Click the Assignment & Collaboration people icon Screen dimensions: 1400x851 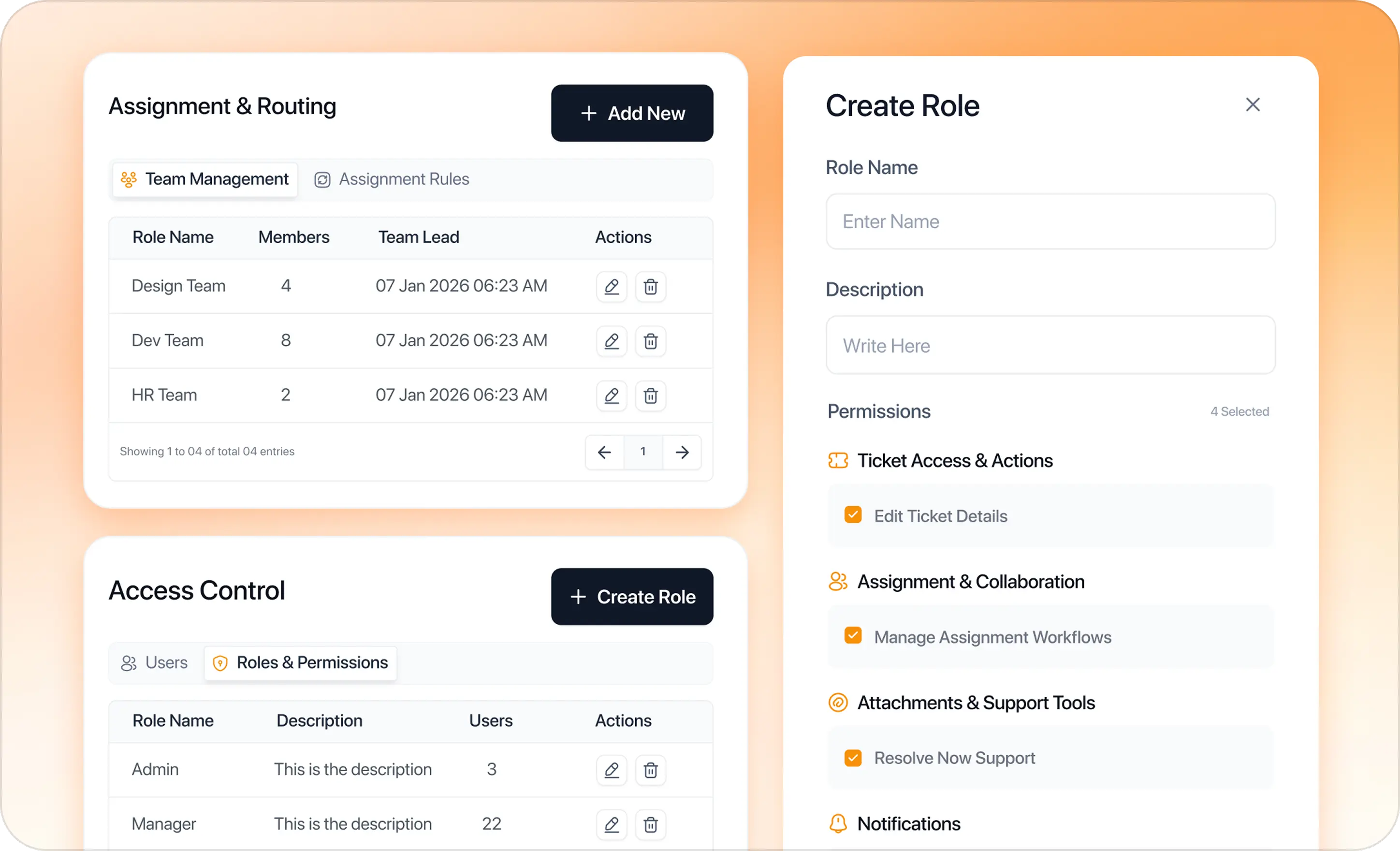click(838, 582)
